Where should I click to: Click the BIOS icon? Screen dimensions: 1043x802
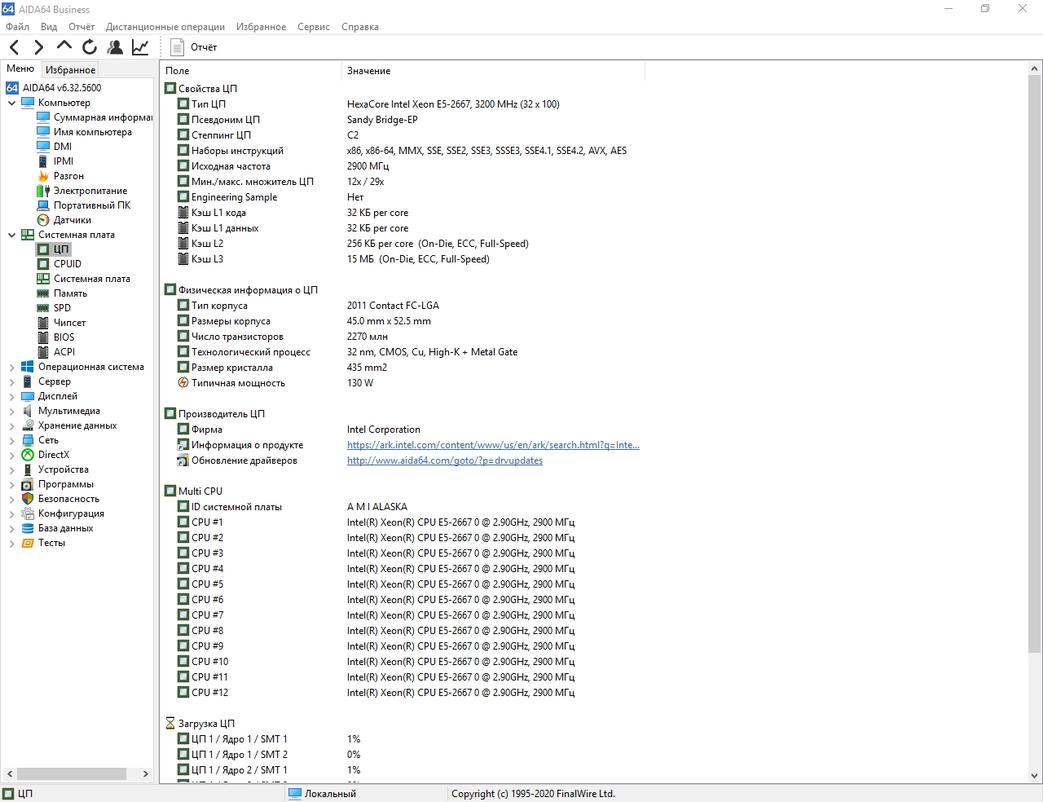[x=43, y=337]
